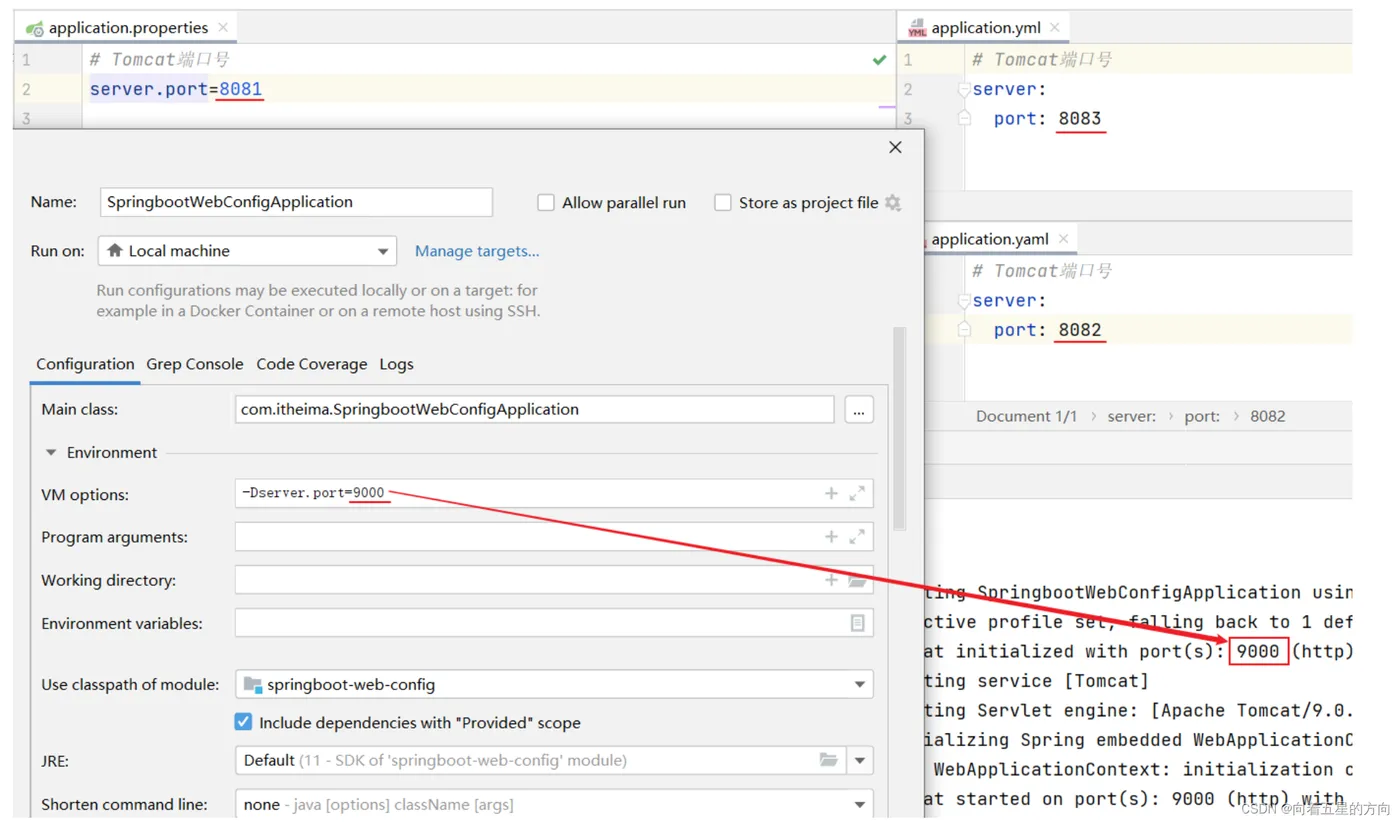Click the Manage targets link
The image size is (1400, 822).
(x=477, y=251)
